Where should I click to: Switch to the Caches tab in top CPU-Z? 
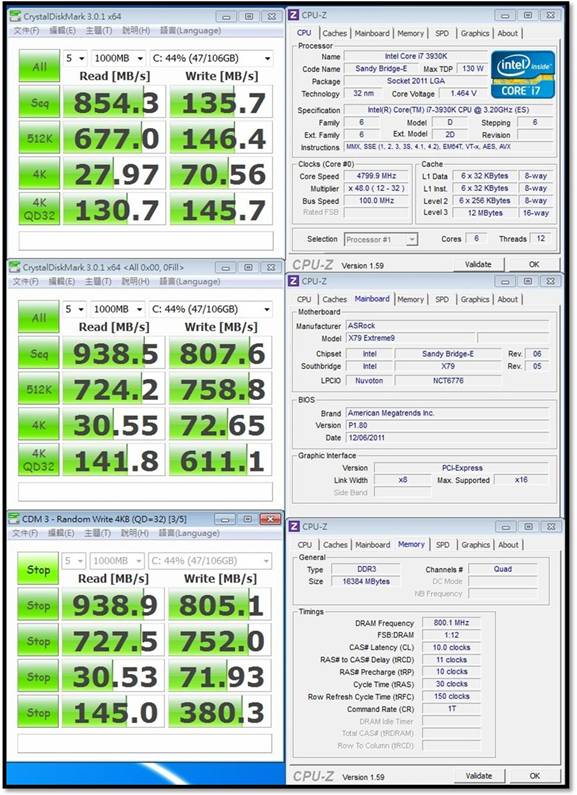pos(335,33)
